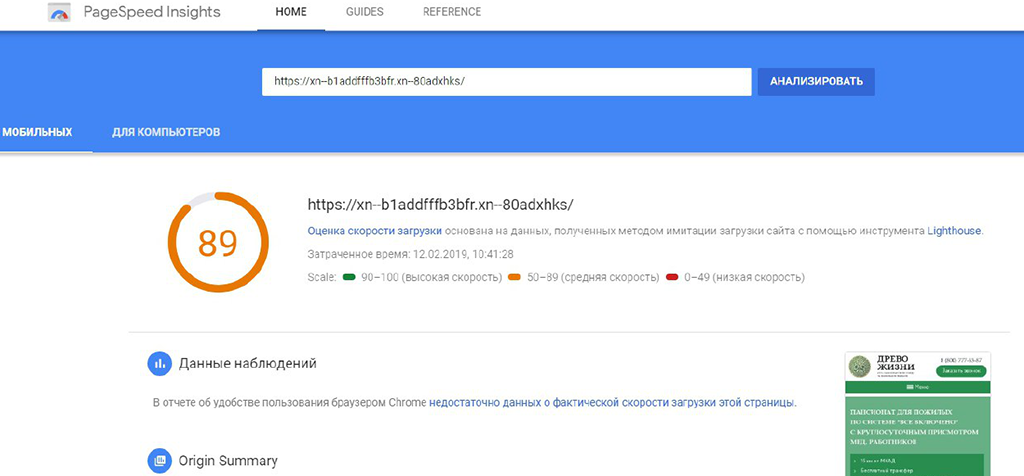Switch to the ДЛЯ КОМПЬЮТЕРОВ results tab
Screen dimensions: 1024x476
coord(166,132)
